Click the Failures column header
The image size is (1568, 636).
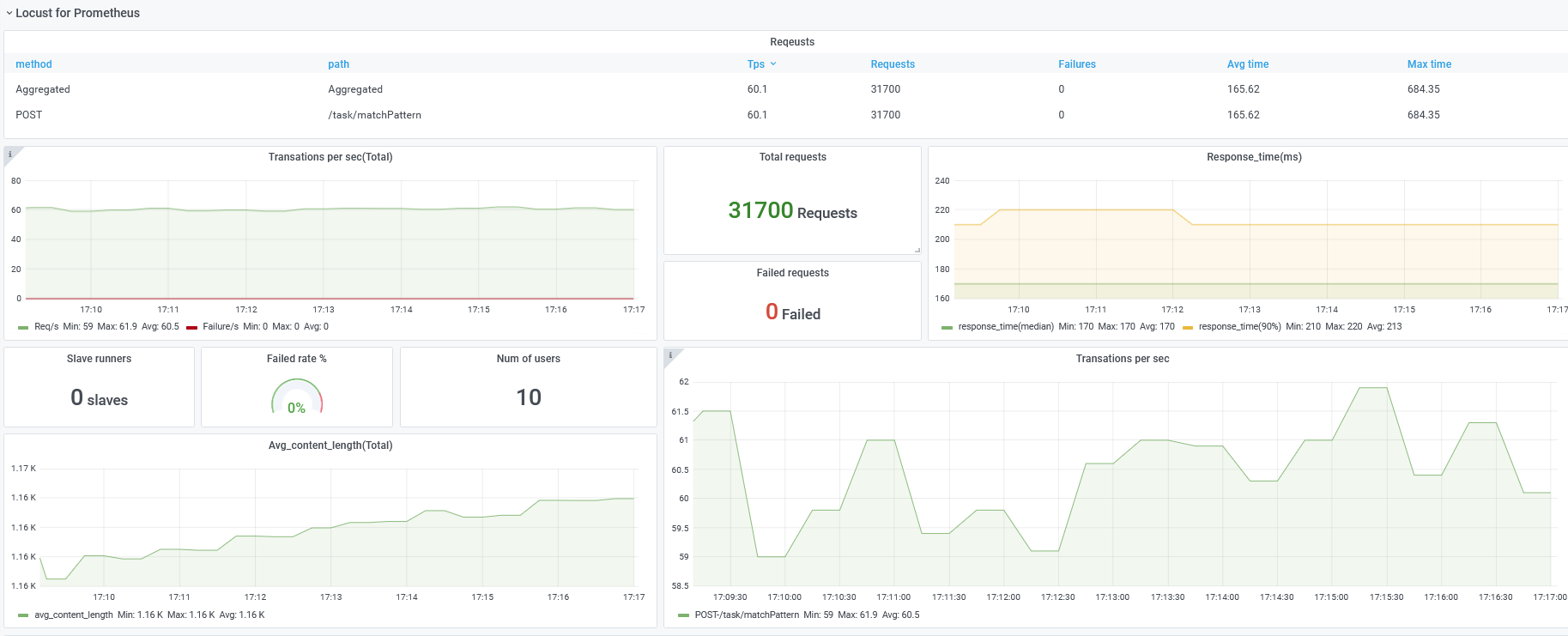coord(1077,64)
